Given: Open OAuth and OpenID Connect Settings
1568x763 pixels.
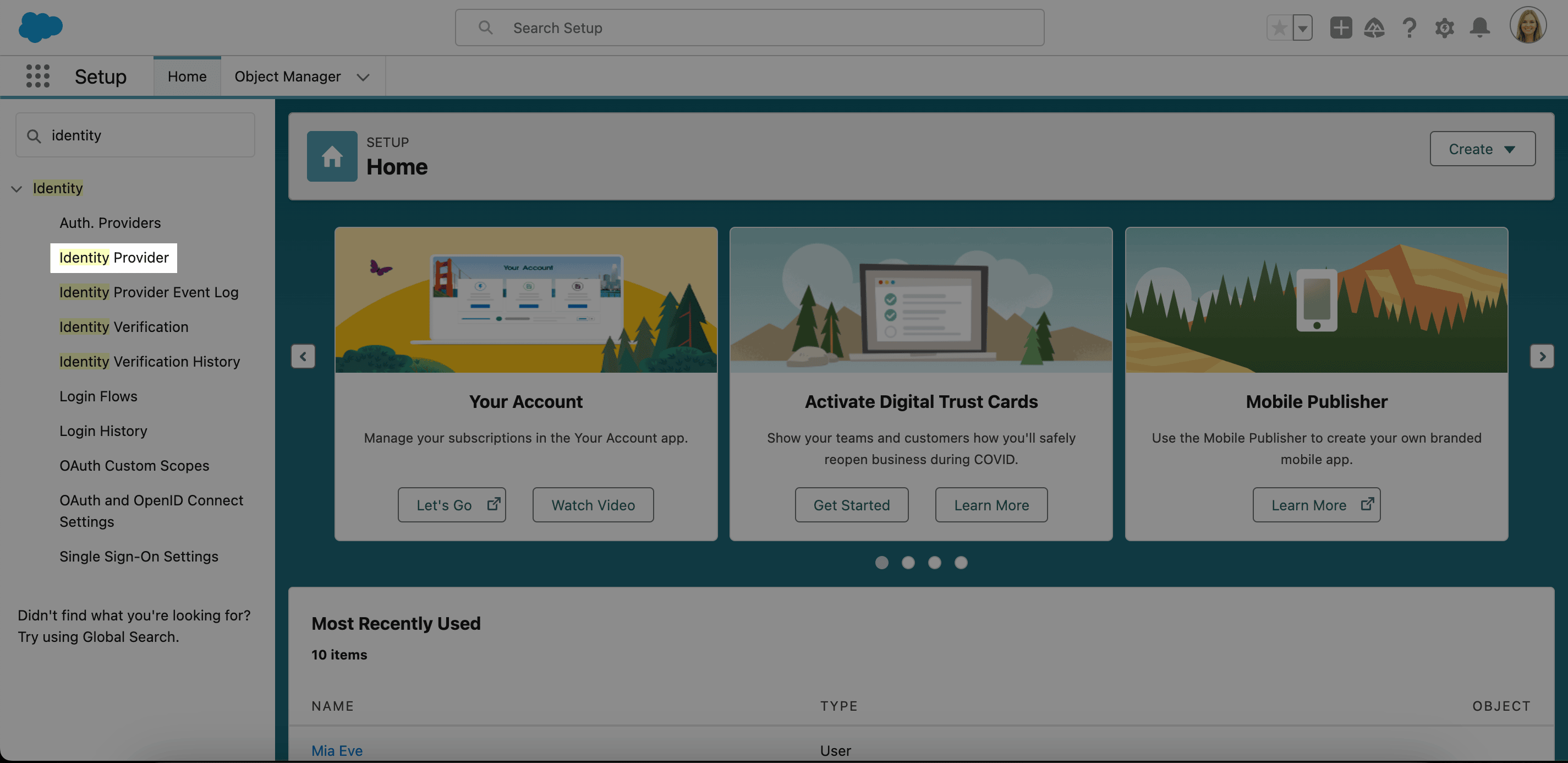Looking at the screenshot, I should pyautogui.click(x=151, y=511).
